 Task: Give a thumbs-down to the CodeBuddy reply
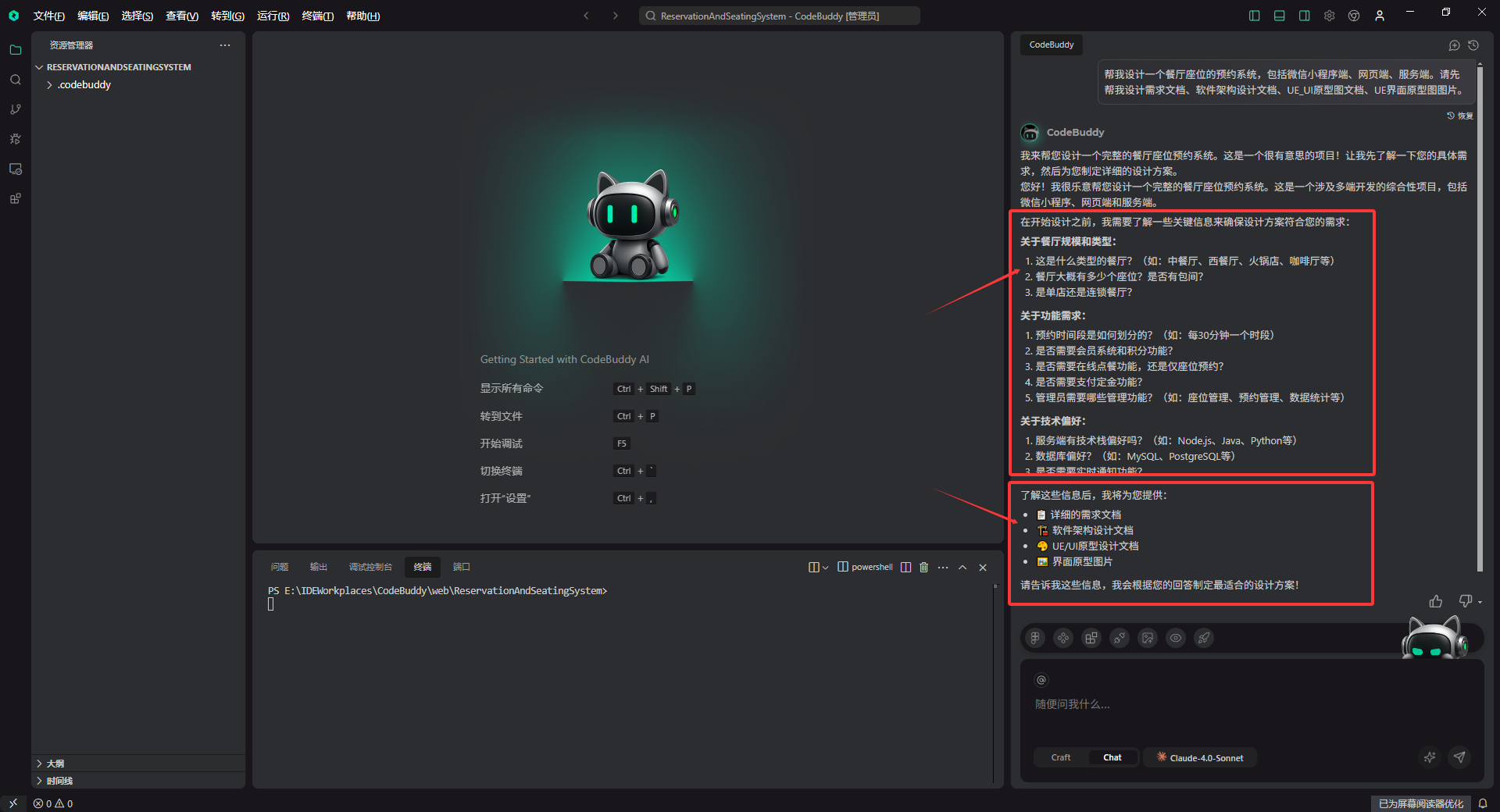point(1466,601)
